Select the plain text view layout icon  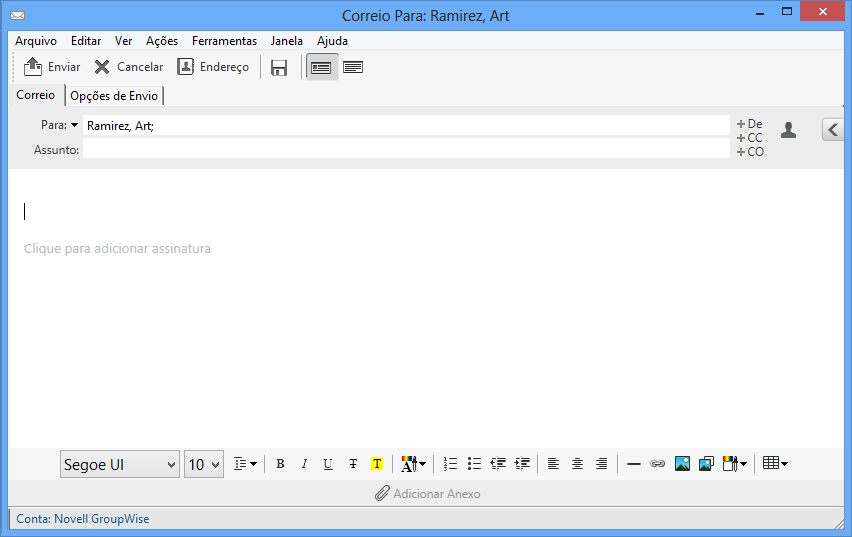tap(353, 67)
